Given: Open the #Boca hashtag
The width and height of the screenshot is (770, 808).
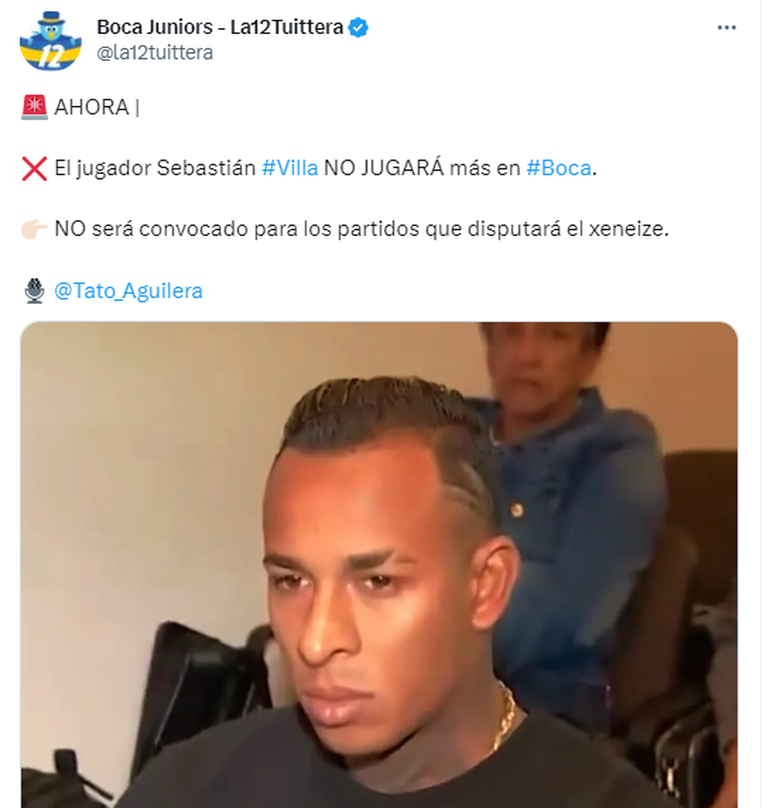Looking at the screenshot, I should (559, 168).
